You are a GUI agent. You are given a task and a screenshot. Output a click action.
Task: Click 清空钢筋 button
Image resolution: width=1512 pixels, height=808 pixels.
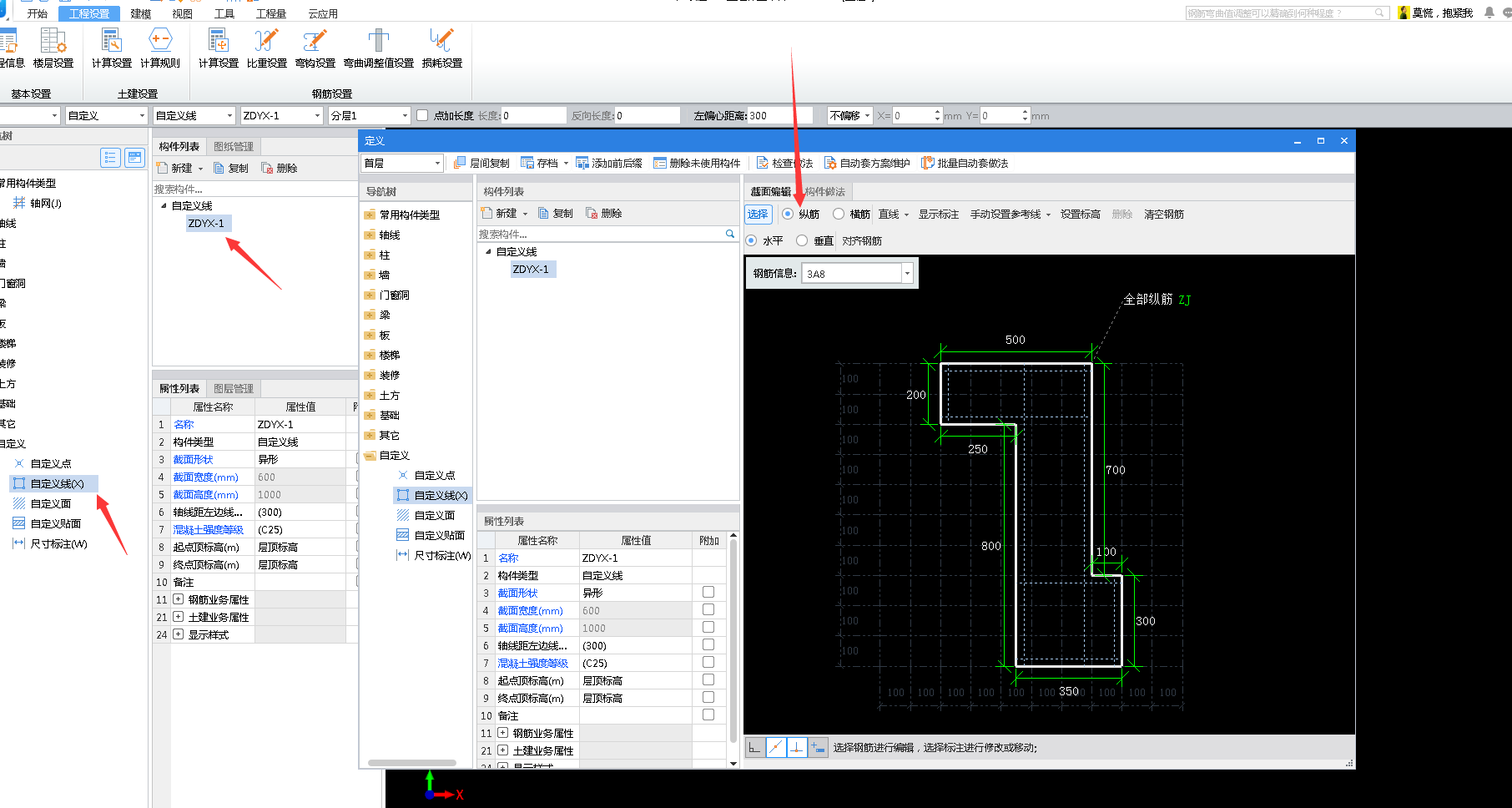pos(1164,215)
